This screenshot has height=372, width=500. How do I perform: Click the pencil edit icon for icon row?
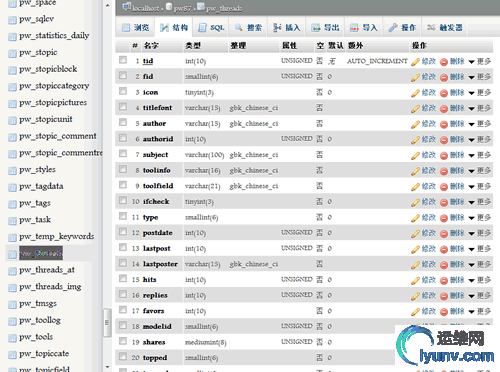[415, 93]
